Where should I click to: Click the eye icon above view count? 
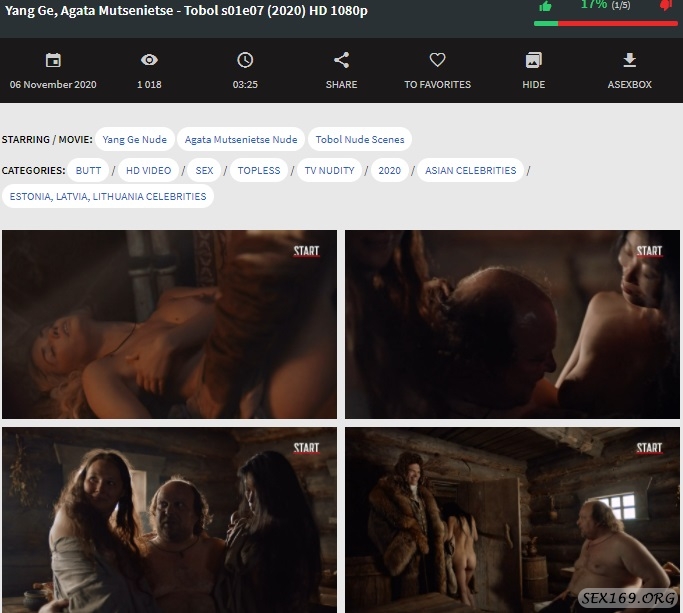click(149, 60)
